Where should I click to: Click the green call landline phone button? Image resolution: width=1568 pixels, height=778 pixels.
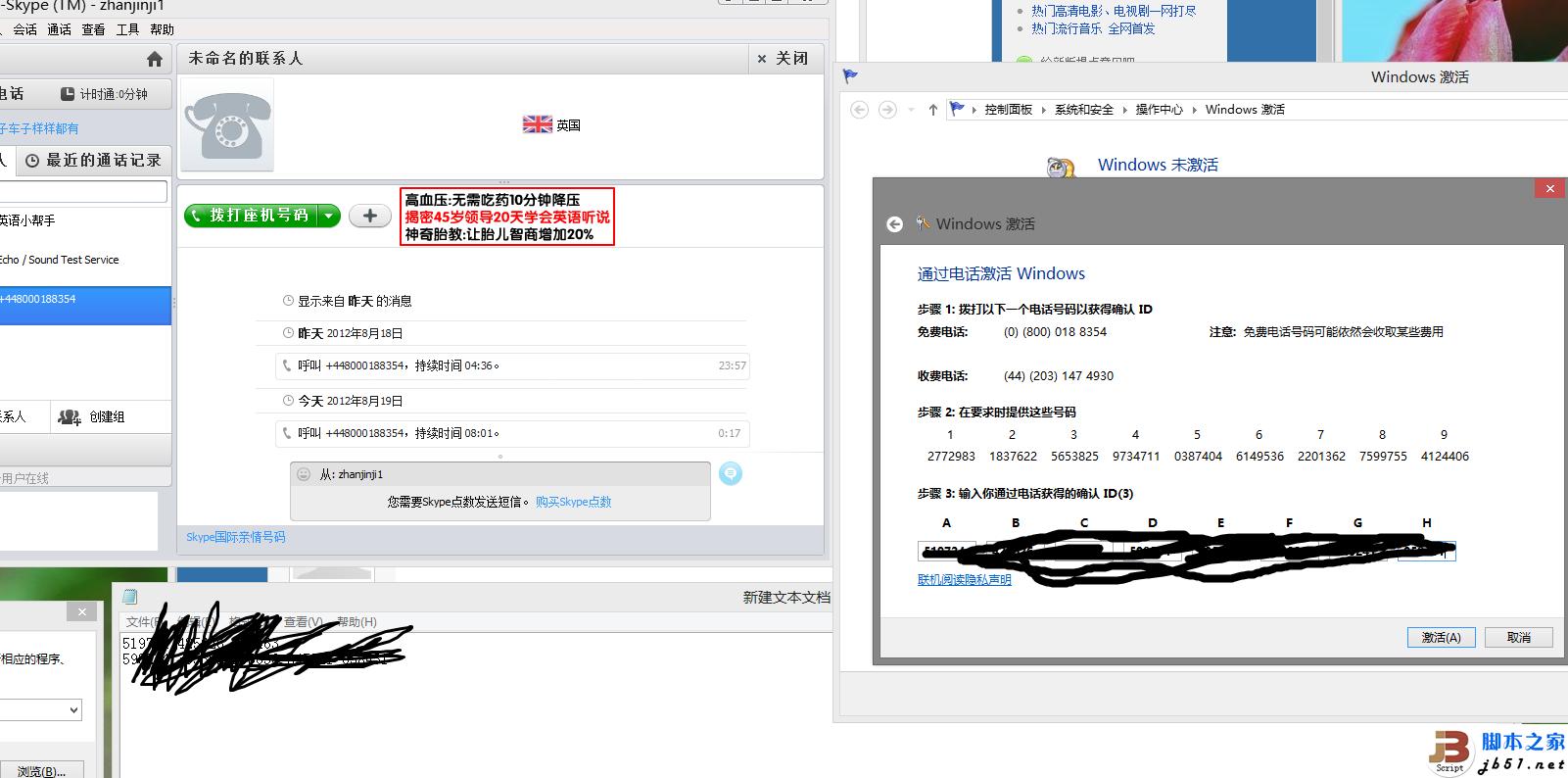(251, 216)
